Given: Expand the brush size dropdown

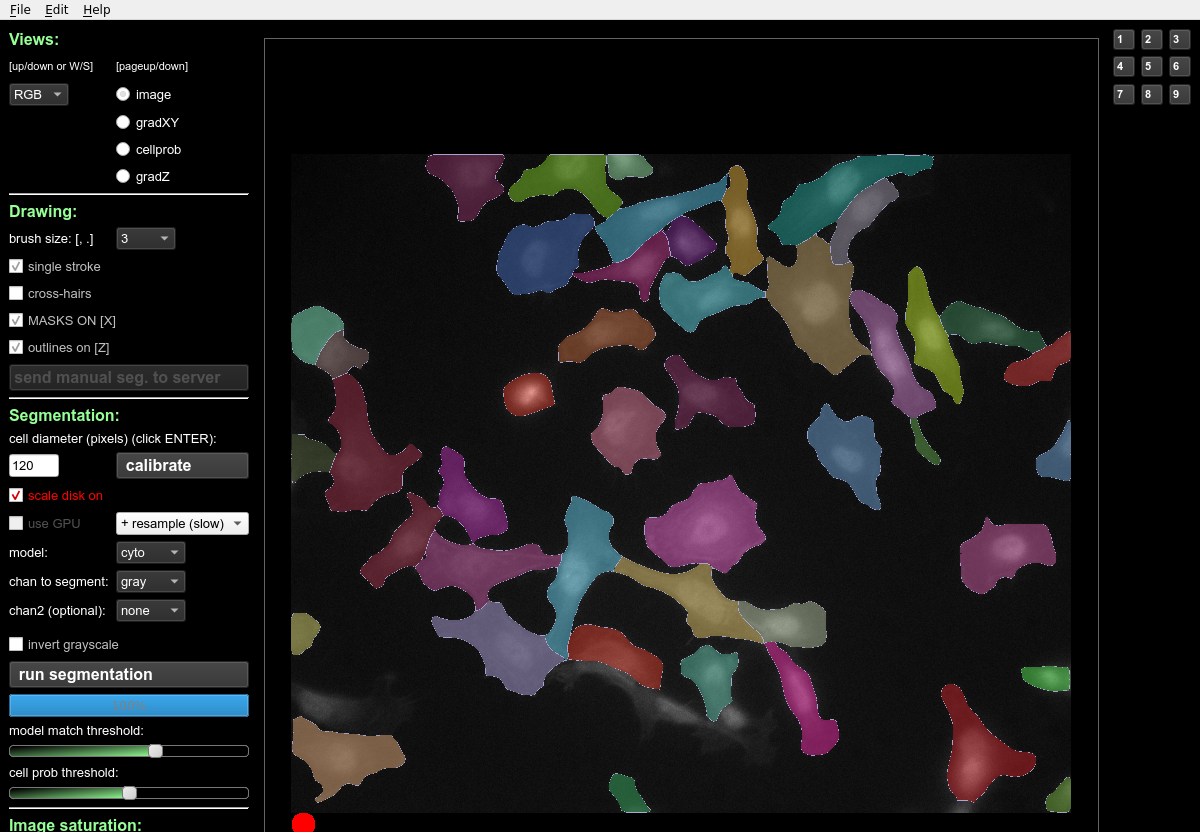Looking at the screenshot, I should (x=145, y=238).
